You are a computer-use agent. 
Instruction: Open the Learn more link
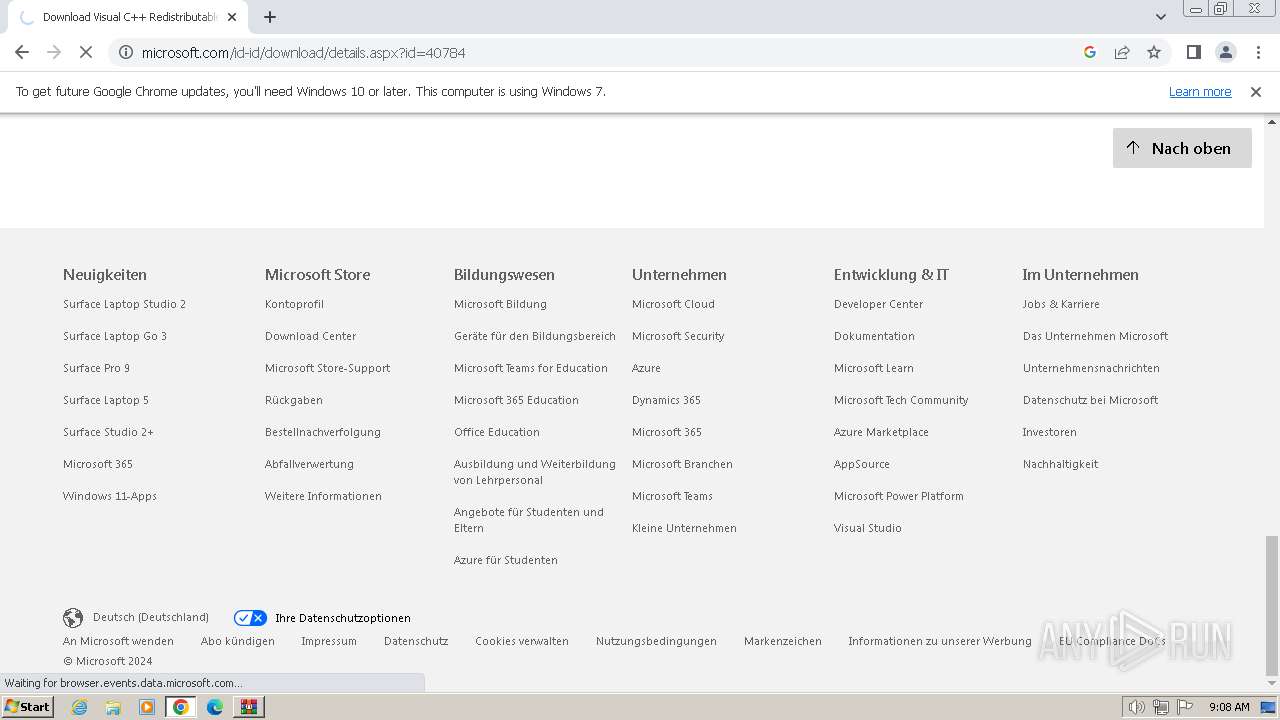pos(1199,92)
